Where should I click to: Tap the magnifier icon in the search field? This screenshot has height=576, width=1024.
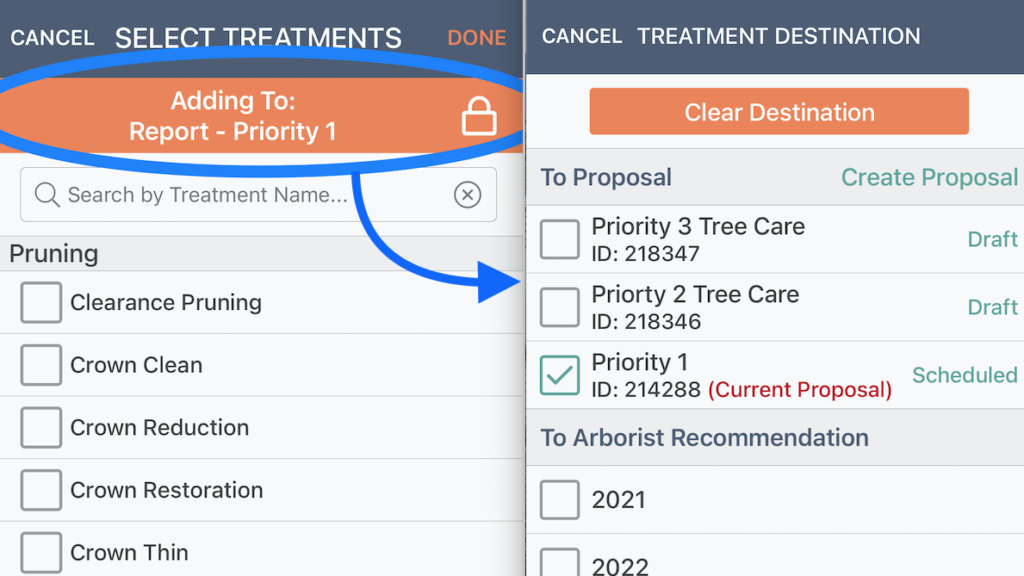pyautogui.click(x=47, y=195)
